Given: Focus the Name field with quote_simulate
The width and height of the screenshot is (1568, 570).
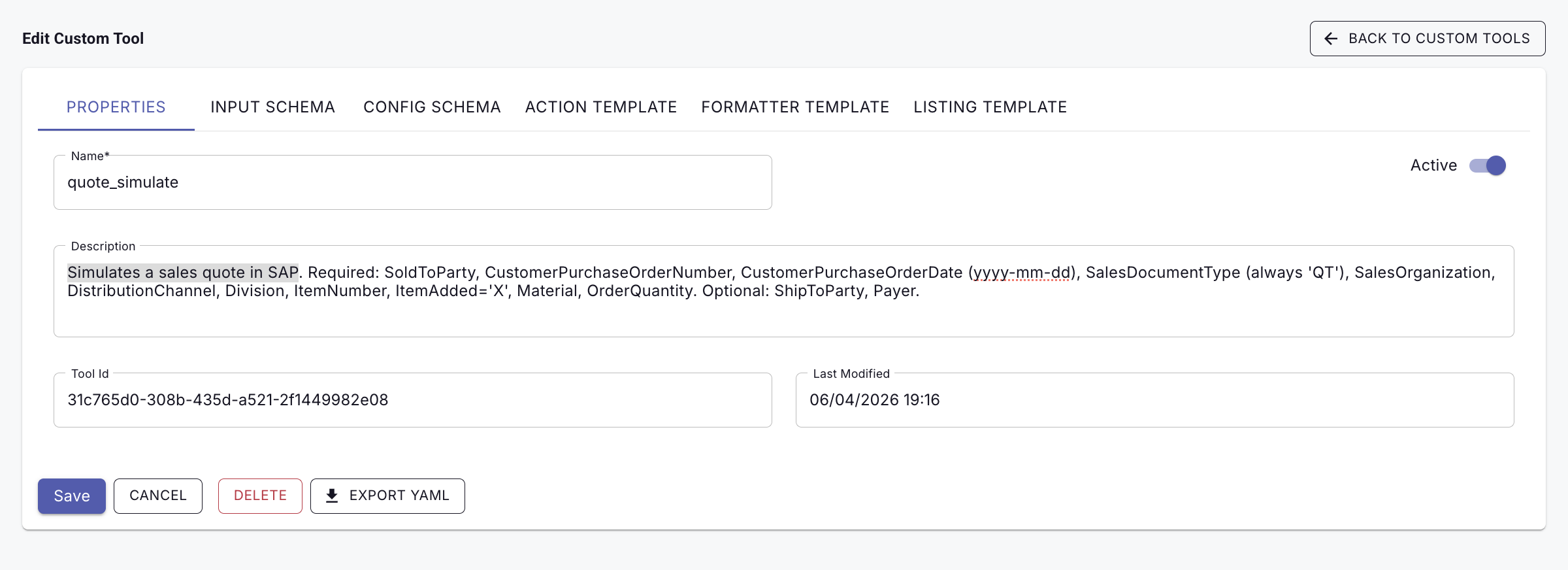Looking at the screenshot, I should tap(413, 182).
